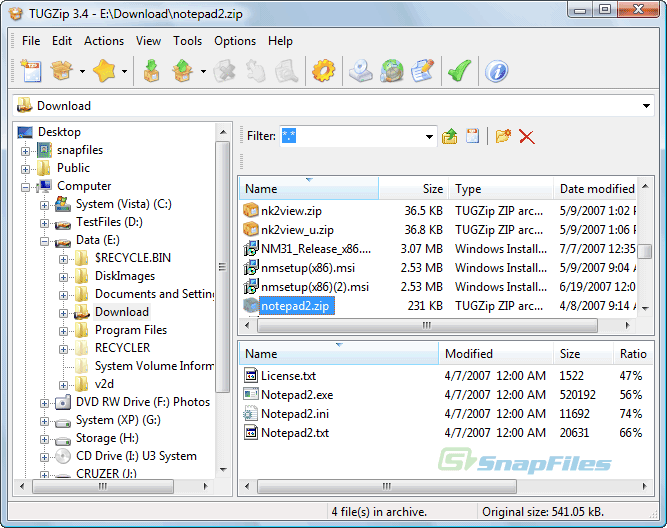Click the License.txt file icon
Image resolution: width=667 pixels, height=528 pixels.
[251, 375]
